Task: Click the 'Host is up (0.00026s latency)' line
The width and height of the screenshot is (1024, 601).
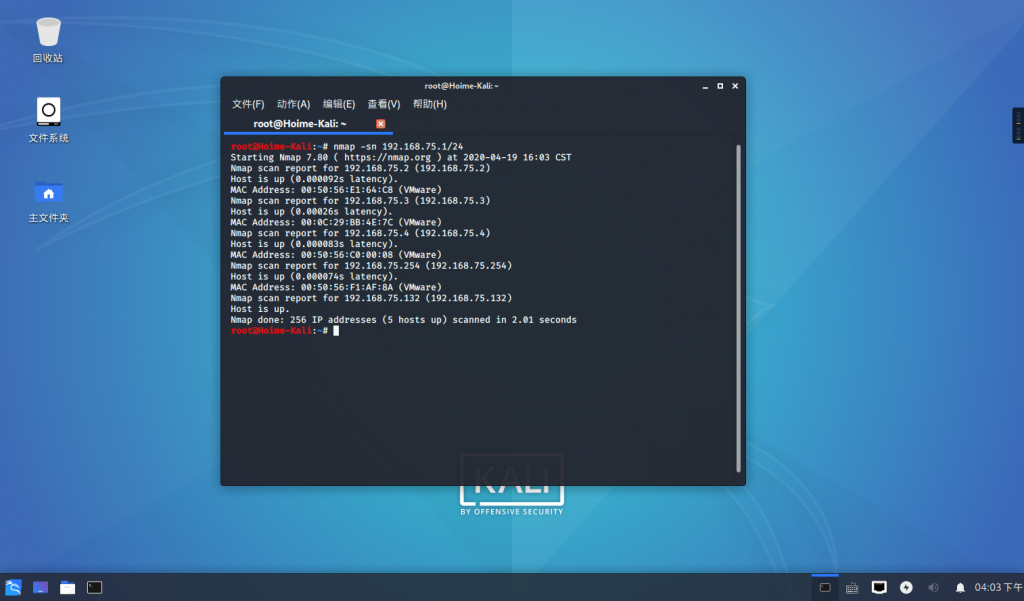Action: (x=312, y=212)
